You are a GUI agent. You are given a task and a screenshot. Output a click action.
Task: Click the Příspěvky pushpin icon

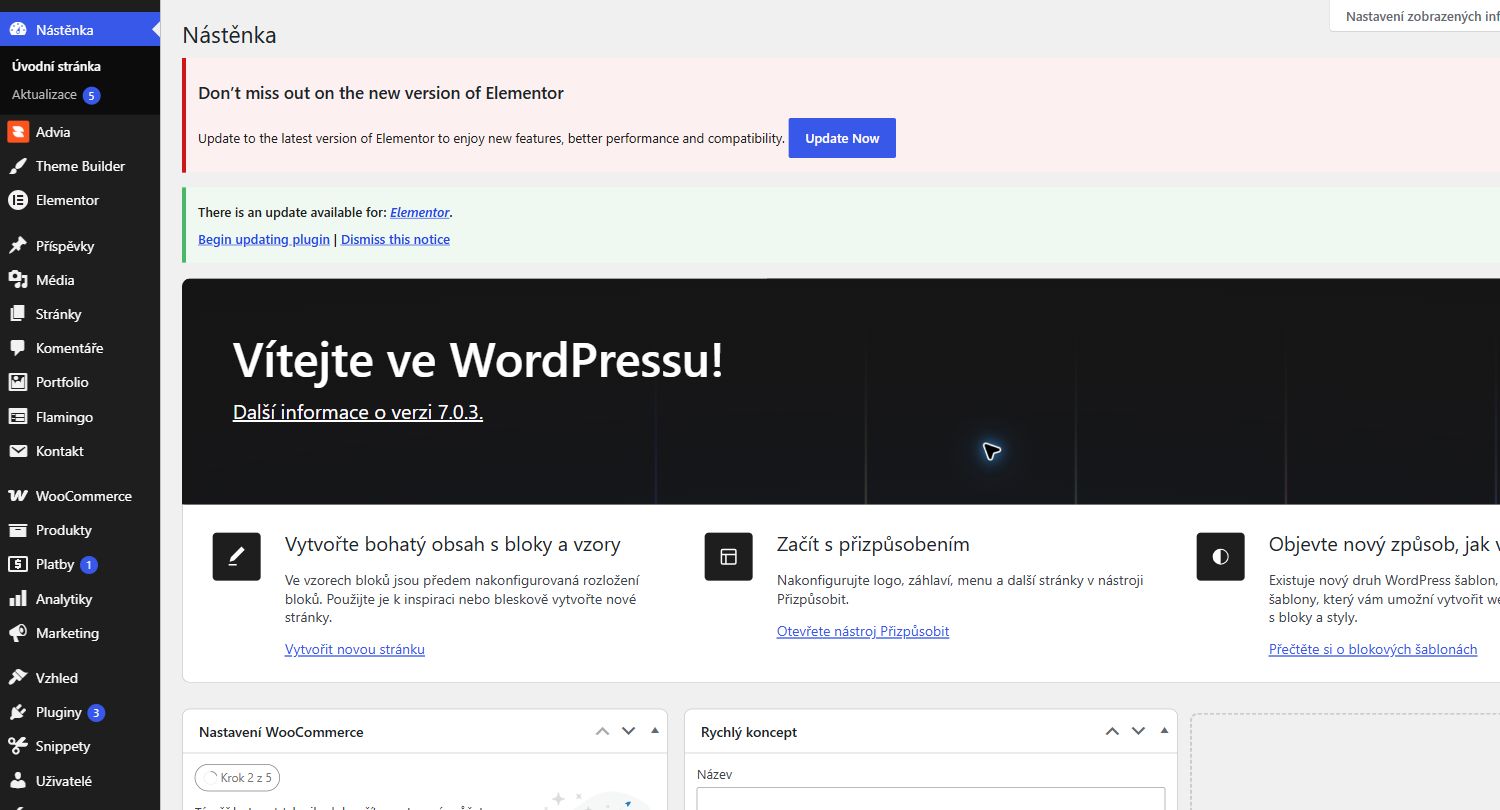(18, 246)
